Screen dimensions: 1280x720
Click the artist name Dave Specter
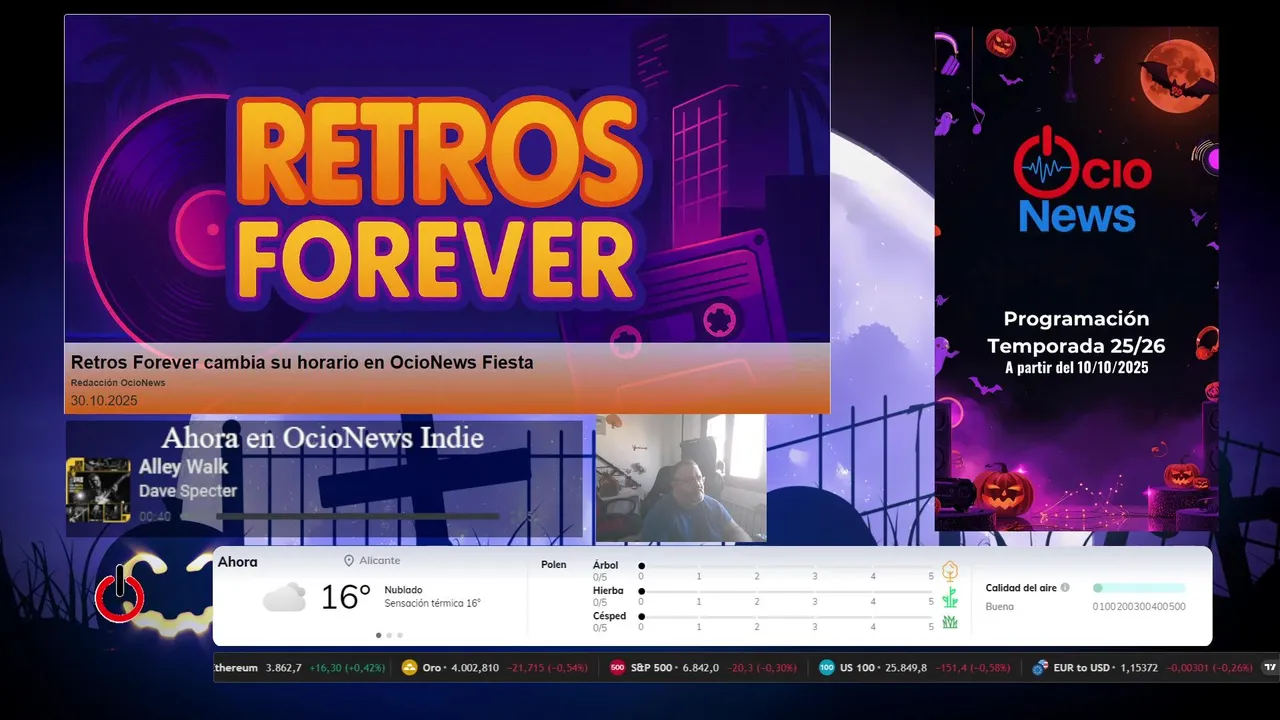tap(188, 491)
